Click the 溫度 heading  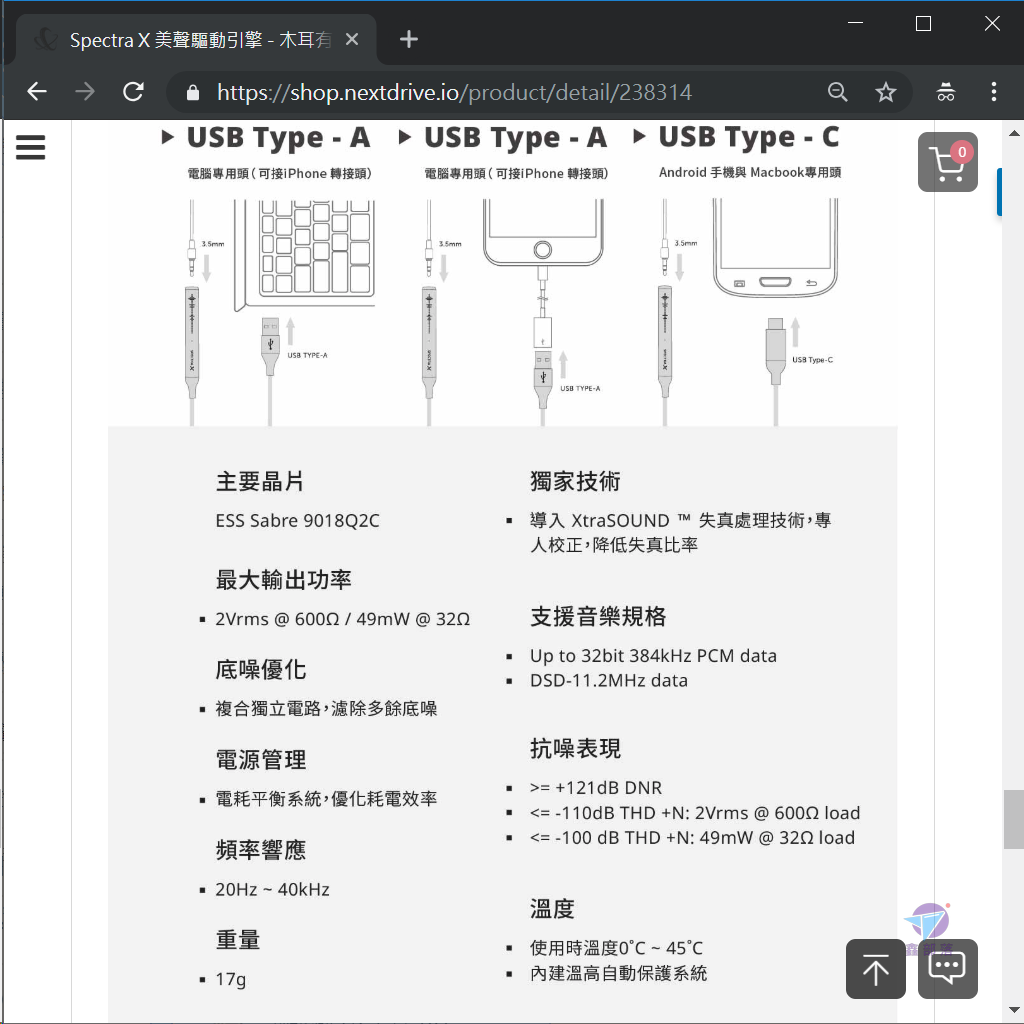[552, 909]
